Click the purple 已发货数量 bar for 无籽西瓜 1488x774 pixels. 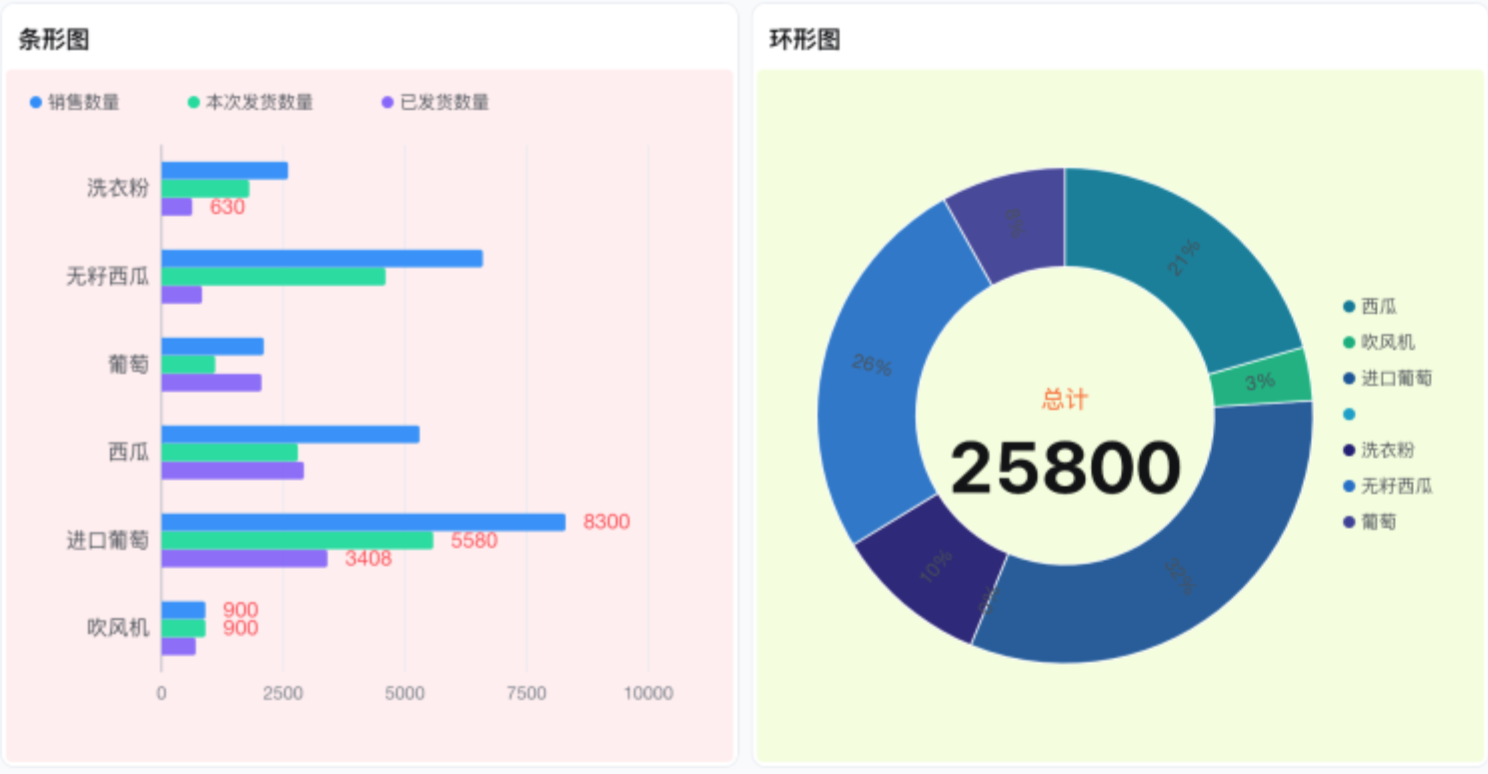coord(182,295)
